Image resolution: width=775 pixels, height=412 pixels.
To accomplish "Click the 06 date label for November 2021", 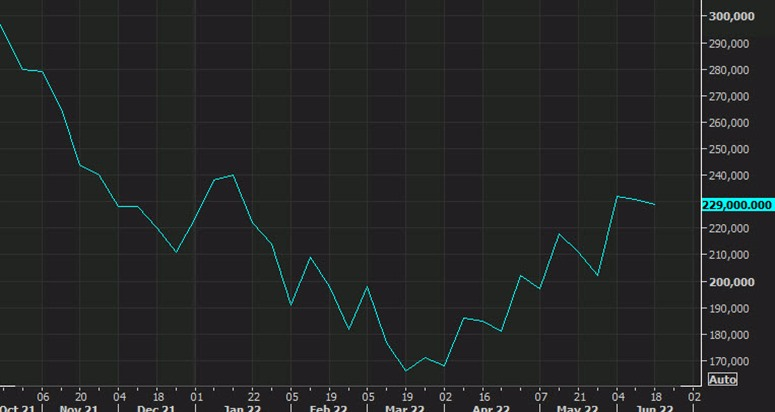I will 43,397.
